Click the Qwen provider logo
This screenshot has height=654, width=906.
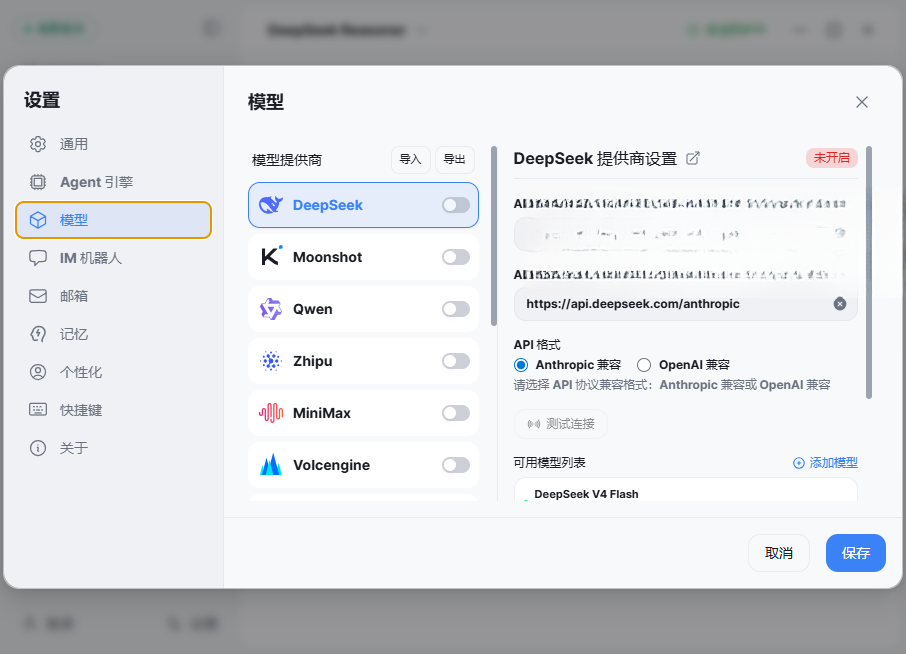pos(270,309)
